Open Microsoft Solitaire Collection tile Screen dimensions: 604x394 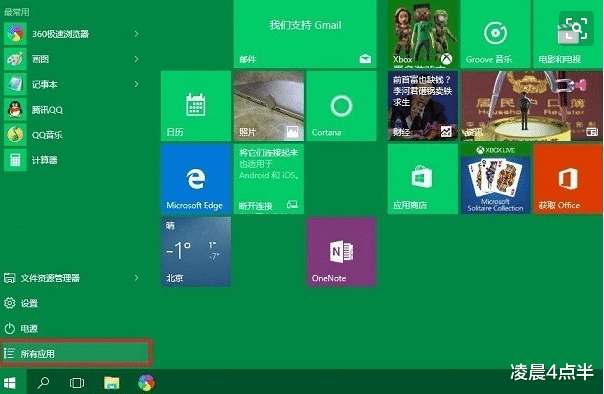click(x=495, y=179)
